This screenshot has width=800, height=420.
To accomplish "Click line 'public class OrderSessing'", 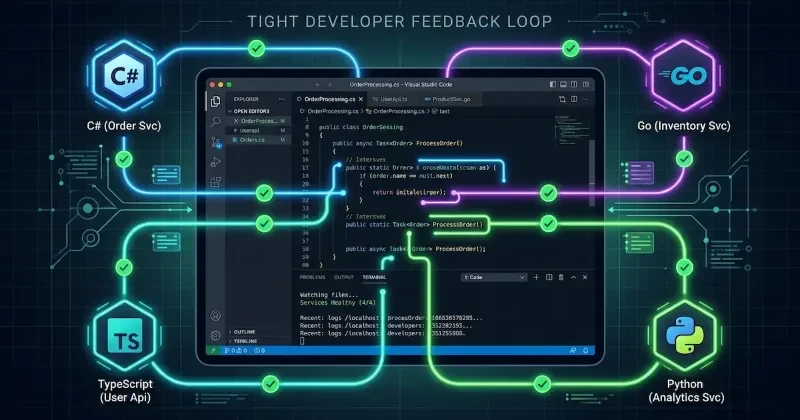I will point(361,127).
